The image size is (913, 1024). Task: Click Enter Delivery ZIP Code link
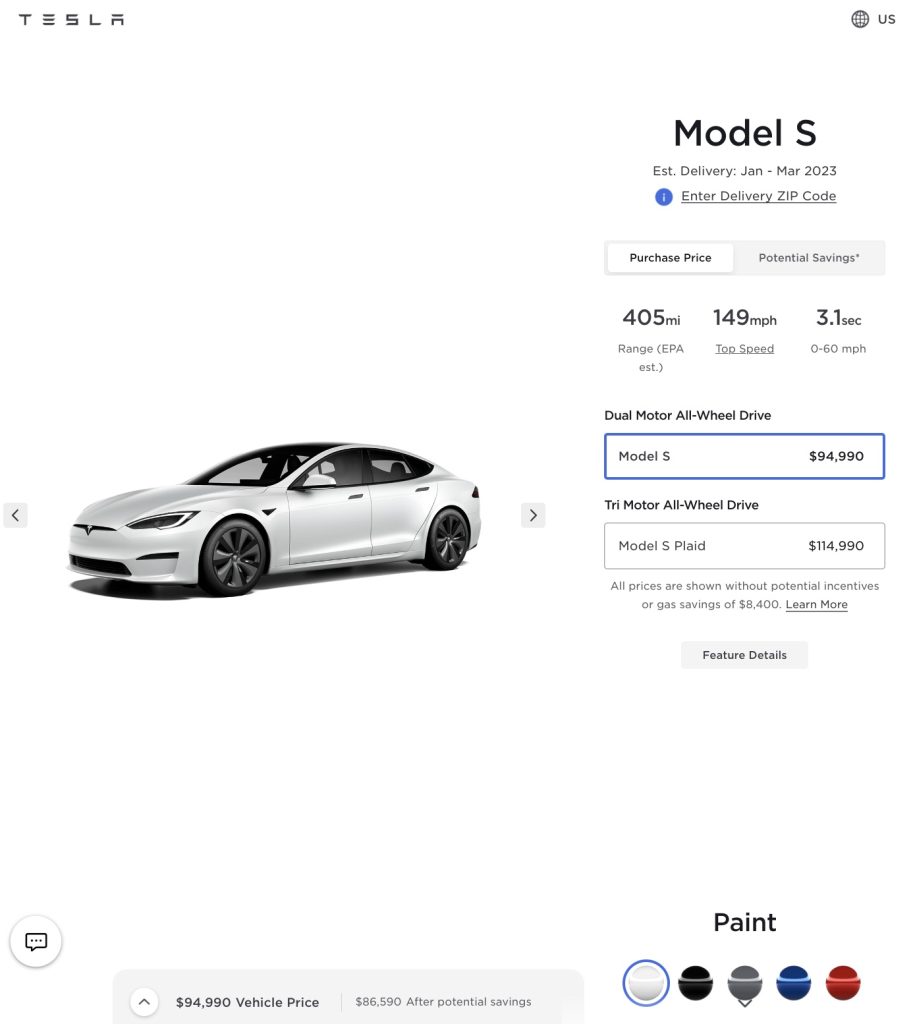point(758,196)
